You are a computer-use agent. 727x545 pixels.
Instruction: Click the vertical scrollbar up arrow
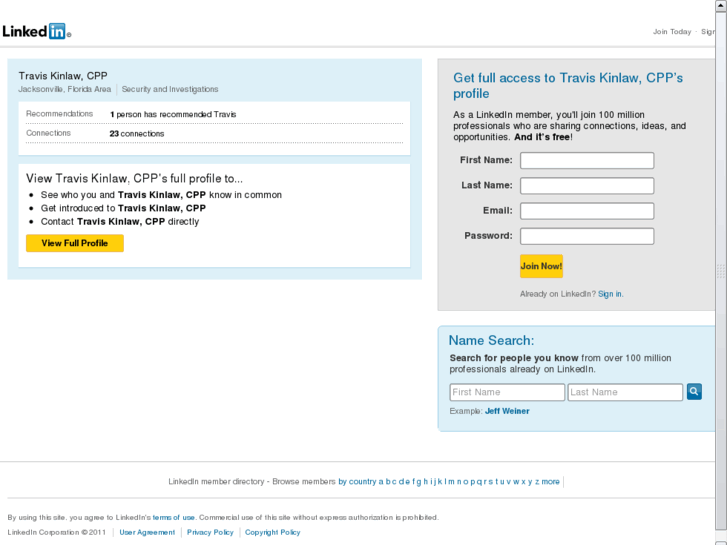(x=721, y=5)
